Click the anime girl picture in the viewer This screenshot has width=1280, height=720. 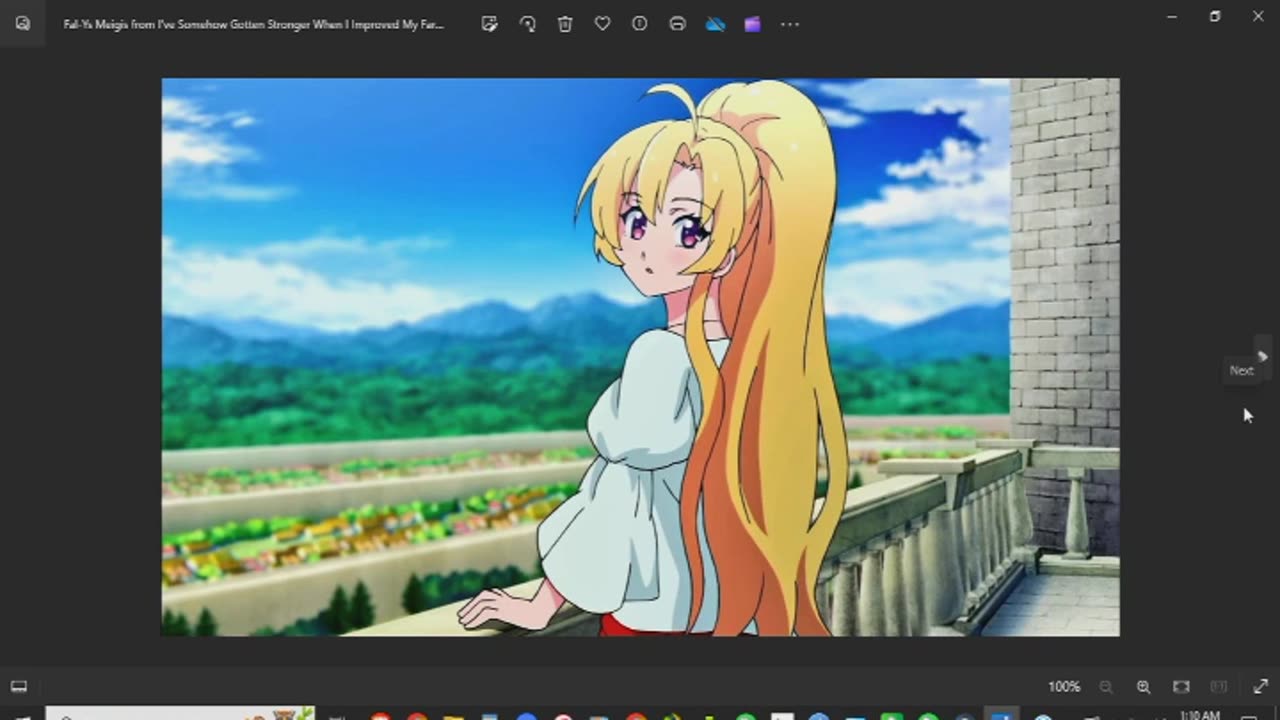pos(640,357)
